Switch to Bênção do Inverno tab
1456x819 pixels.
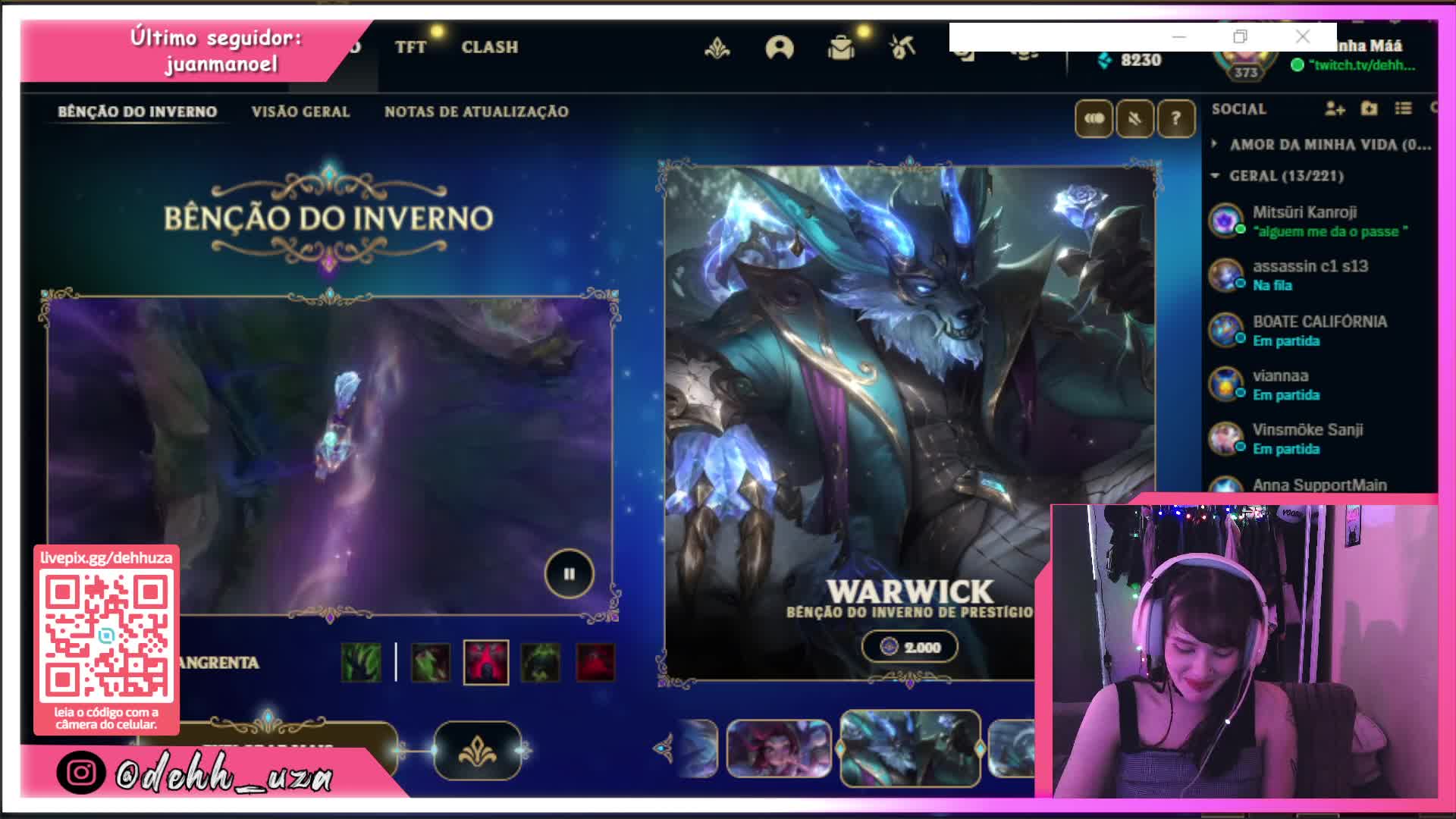(137, 111)
